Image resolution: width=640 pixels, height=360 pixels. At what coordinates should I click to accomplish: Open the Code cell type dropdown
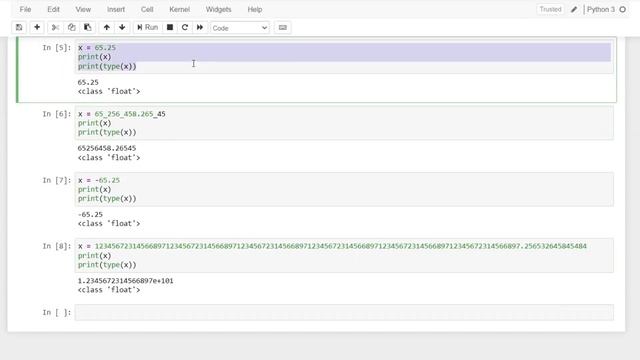point(240,28)
